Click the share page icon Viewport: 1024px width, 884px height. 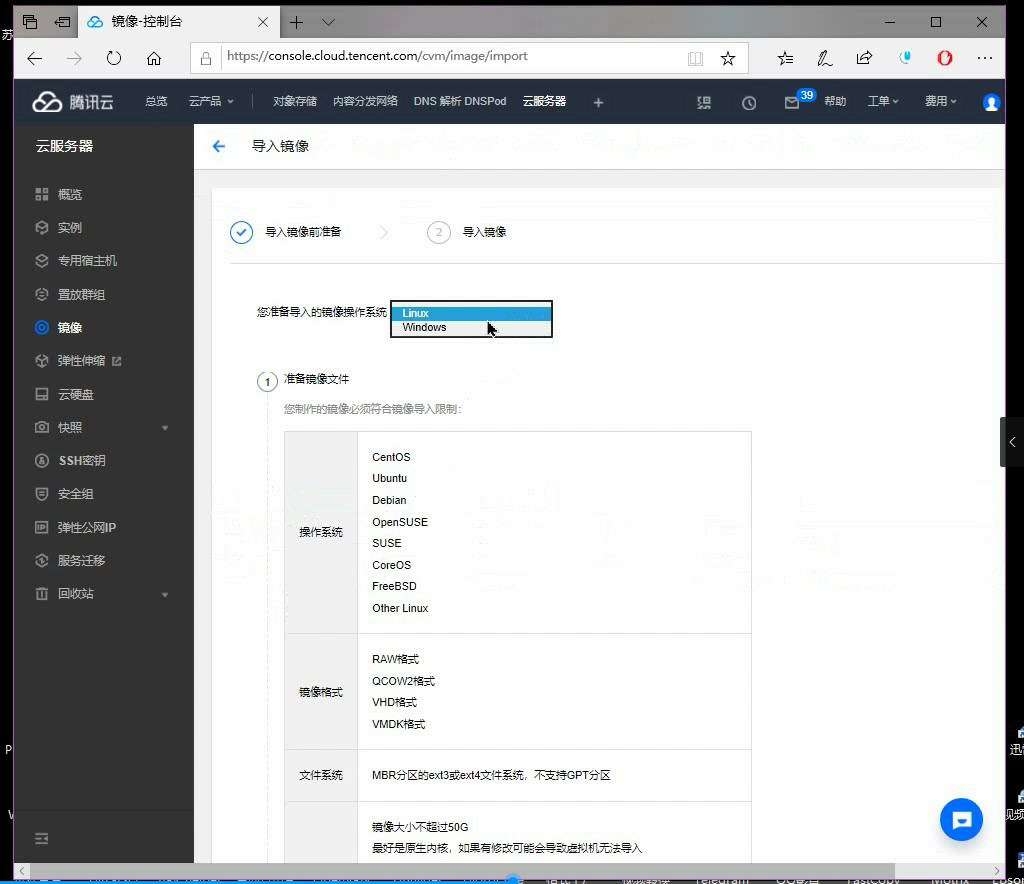click(x=864, y=59)
